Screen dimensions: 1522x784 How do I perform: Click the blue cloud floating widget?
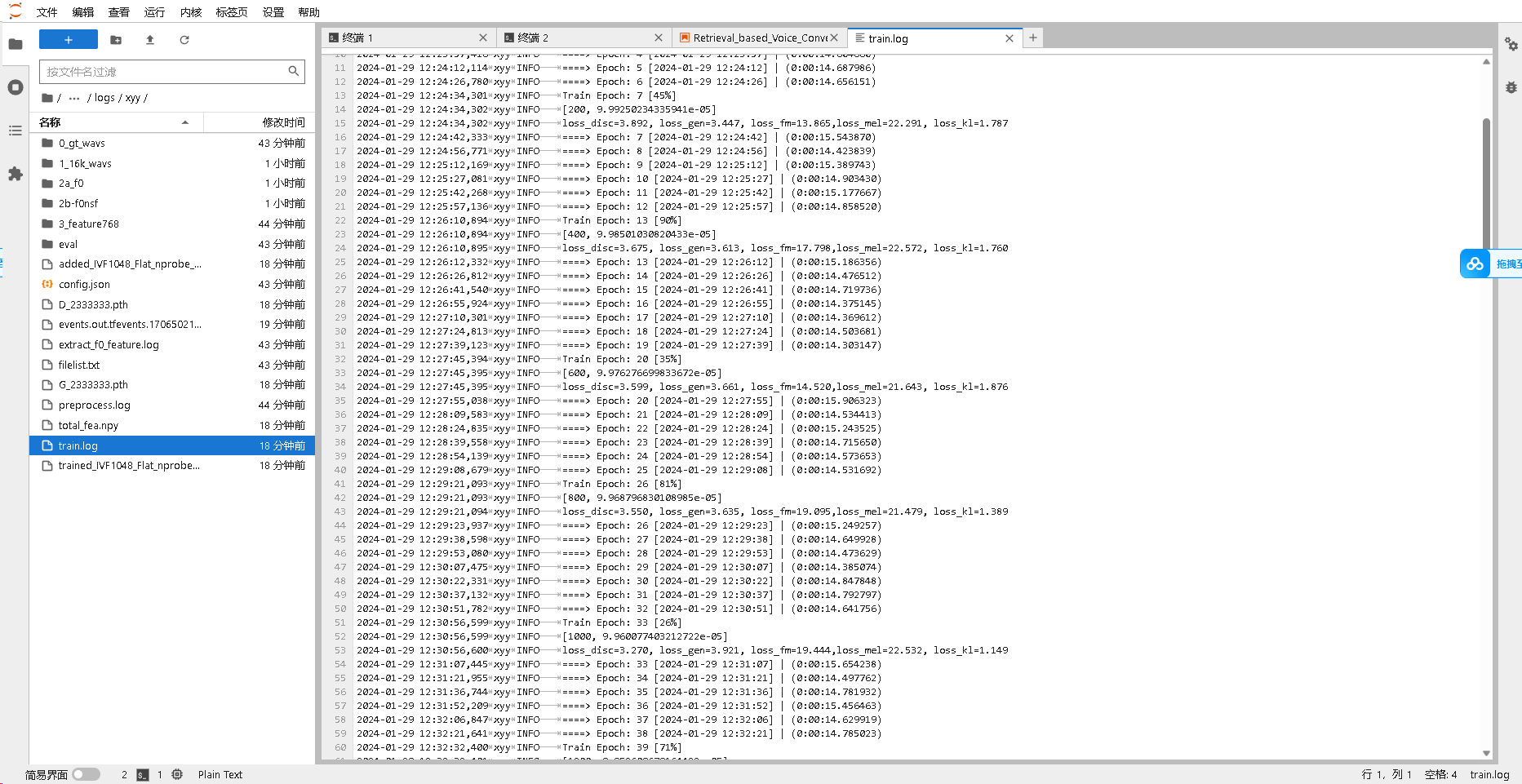pyautogui.click(x=1475, y=264)
